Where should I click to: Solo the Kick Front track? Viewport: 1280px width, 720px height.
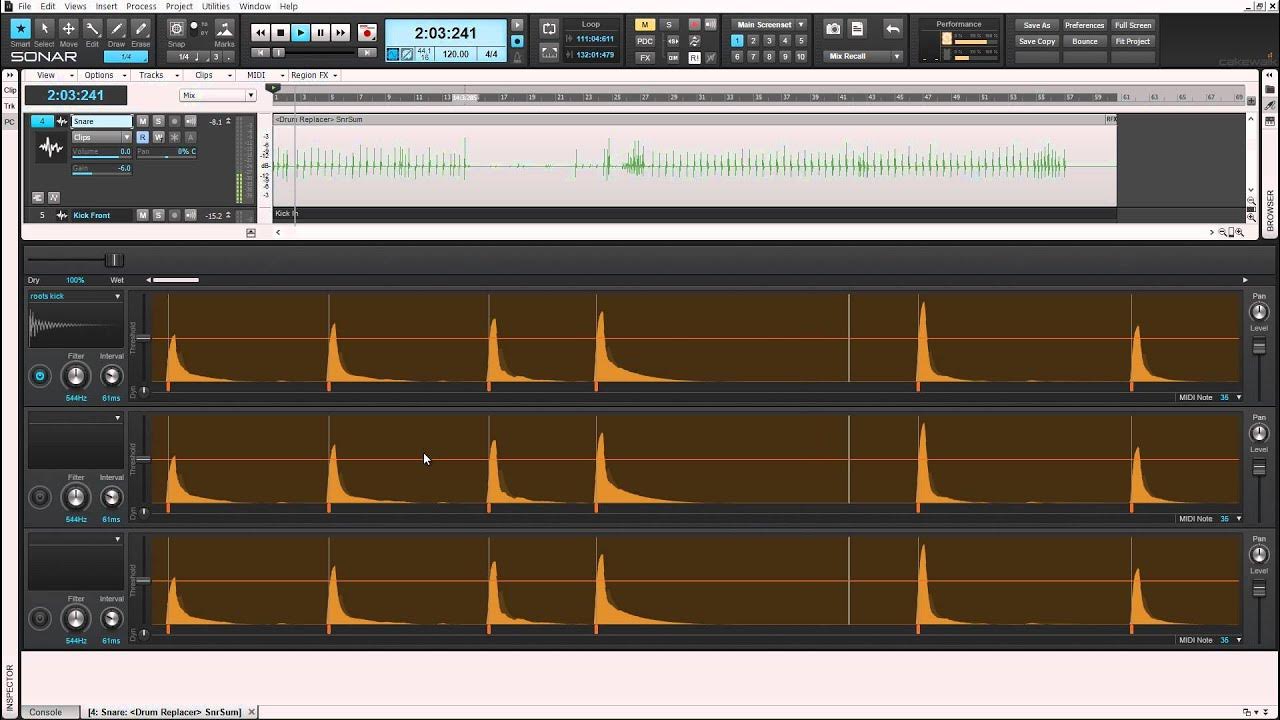click(x=158, y=215)
